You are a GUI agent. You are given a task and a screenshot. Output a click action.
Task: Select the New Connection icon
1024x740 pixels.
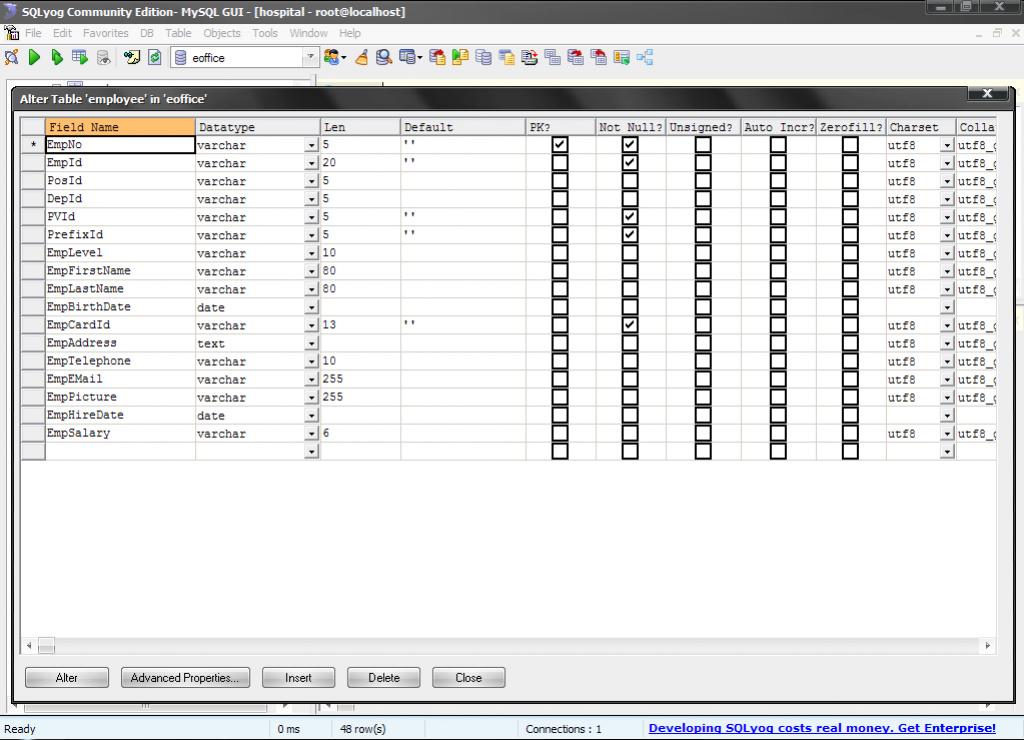pyautogui.click(x=12, y=57)
